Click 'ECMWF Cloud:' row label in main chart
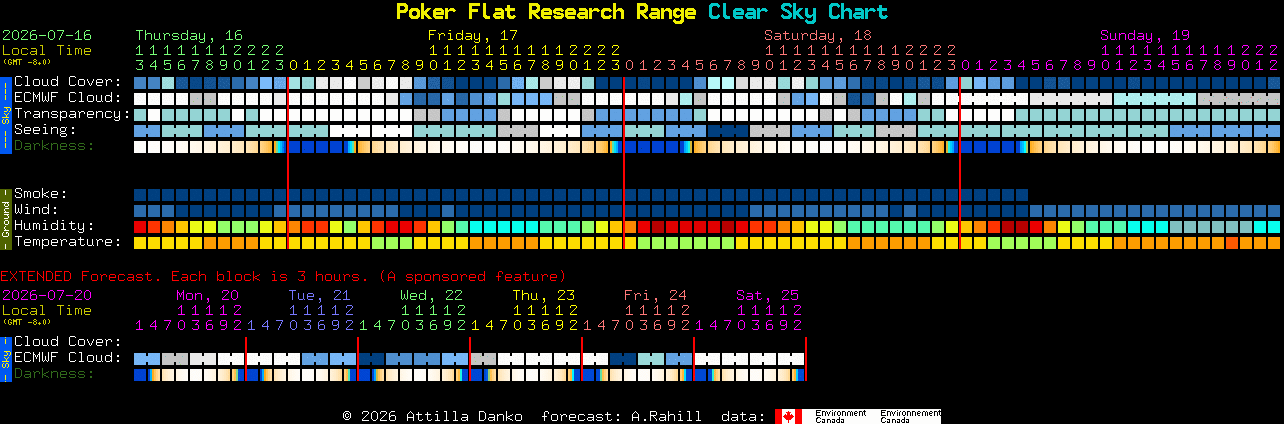This screenshot has height=424, width=1284. coord(68,98)
